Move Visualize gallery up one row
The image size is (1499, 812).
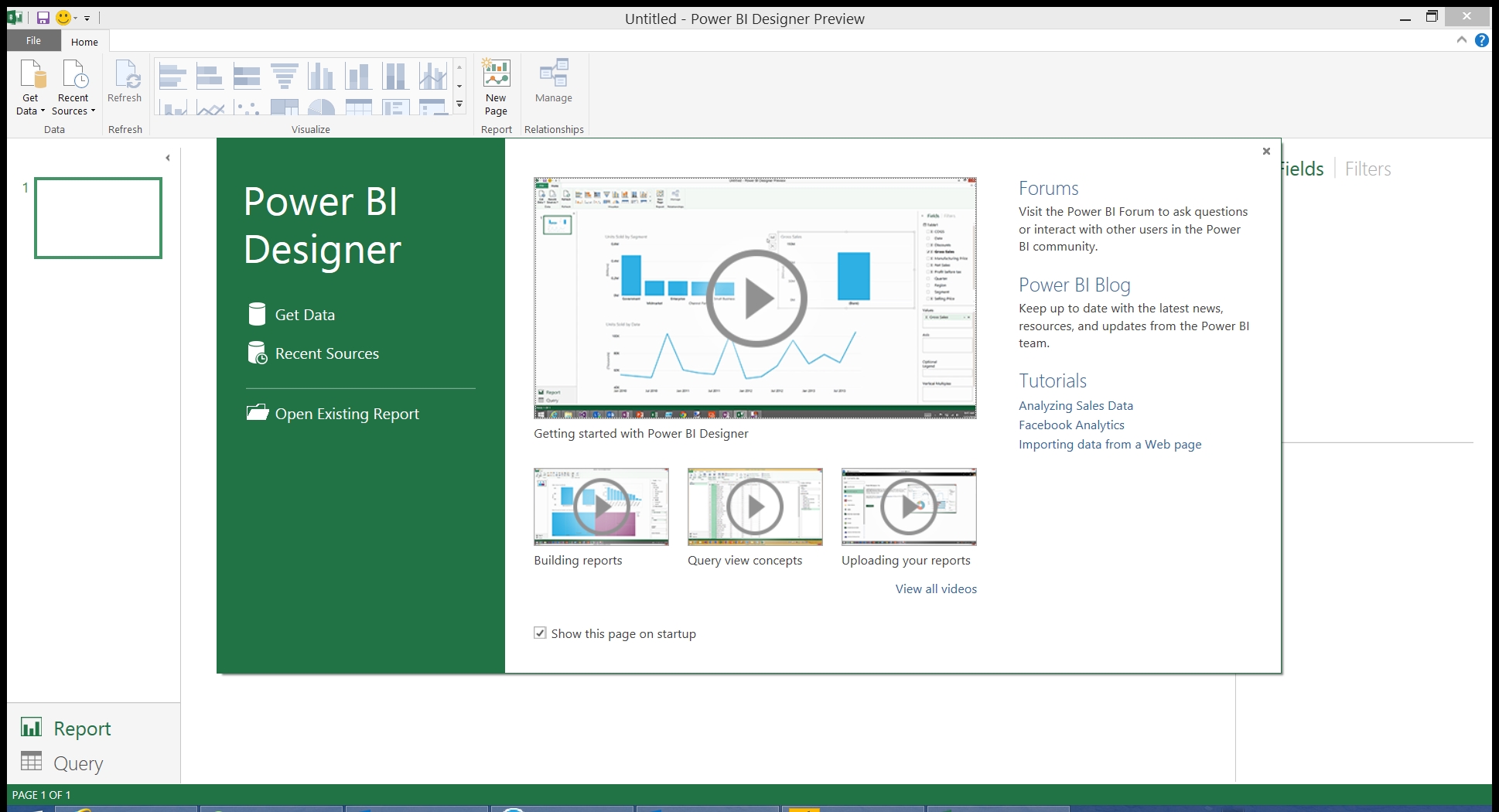[459, 67]
